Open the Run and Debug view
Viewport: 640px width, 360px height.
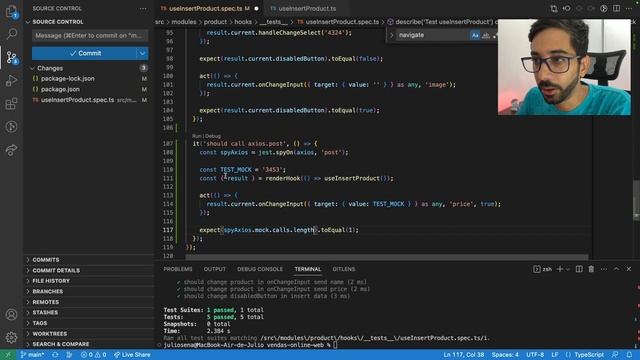click(x=11, y=80)
